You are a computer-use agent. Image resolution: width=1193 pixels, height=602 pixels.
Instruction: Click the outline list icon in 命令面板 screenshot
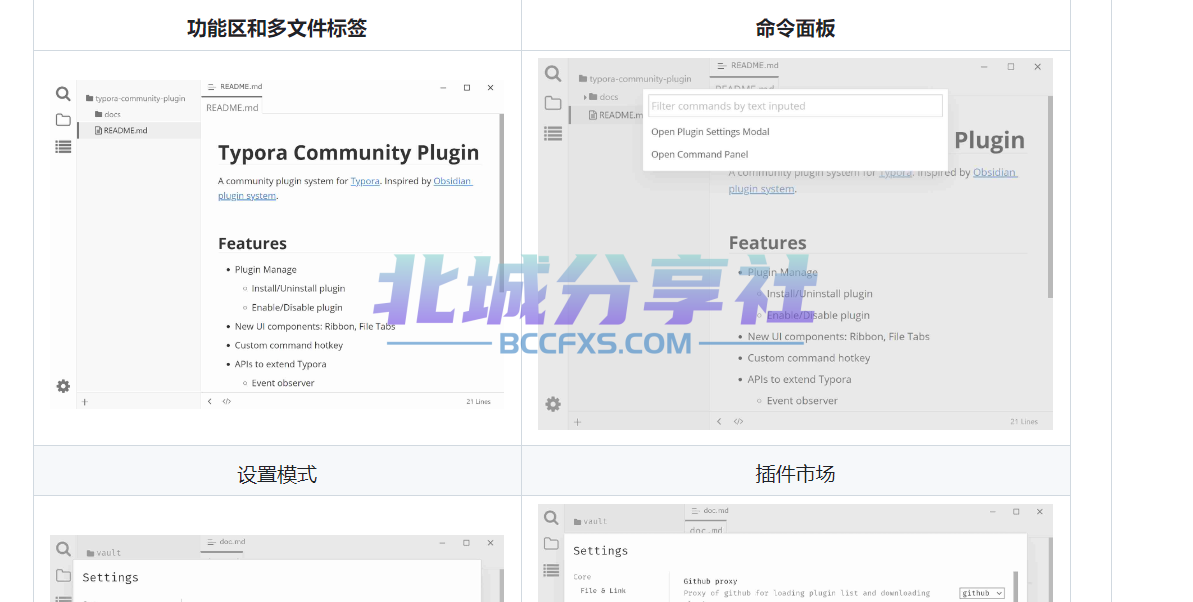(553, 134)
